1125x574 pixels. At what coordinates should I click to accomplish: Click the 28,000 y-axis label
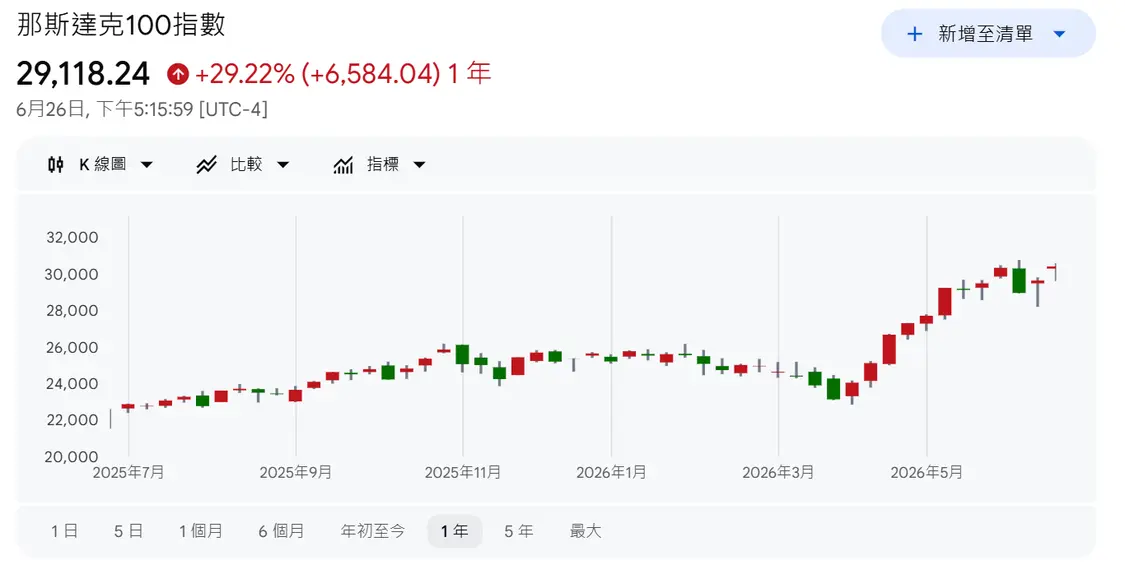point(72,311)
